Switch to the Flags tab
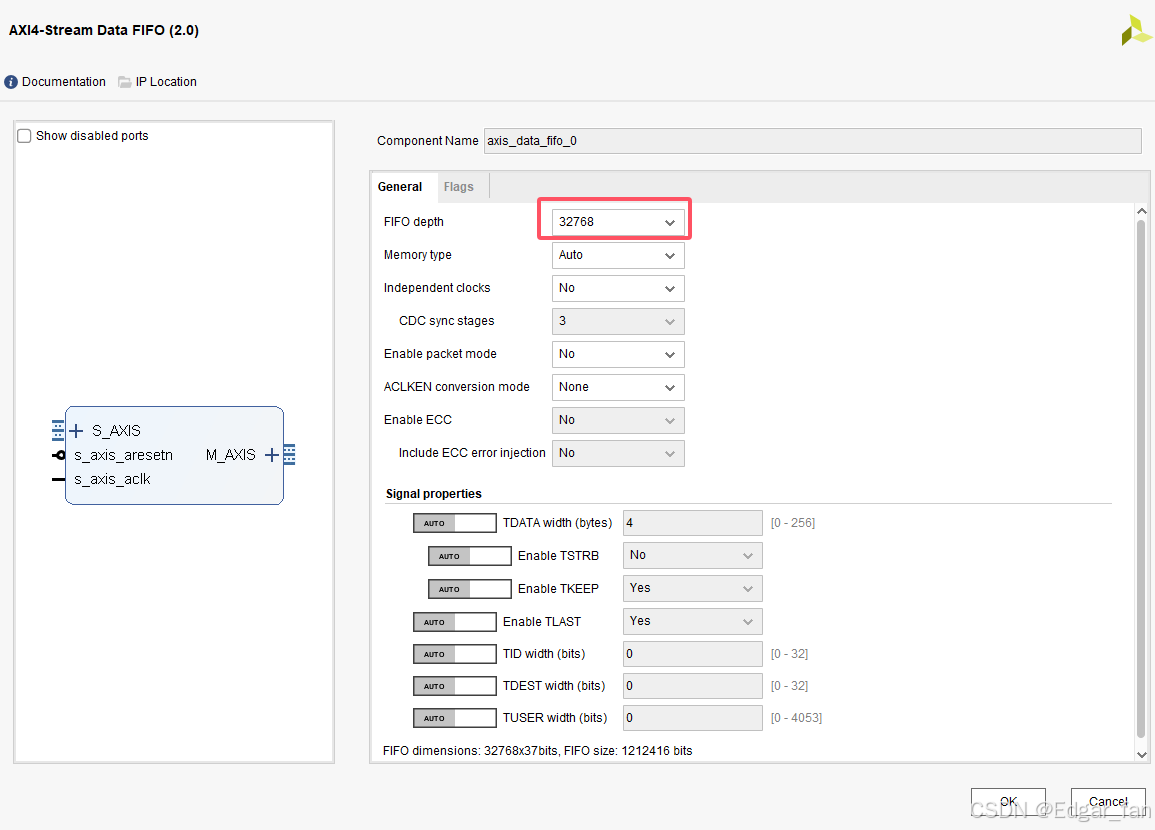Viewport: 1155px width, 830px height. 459,186
